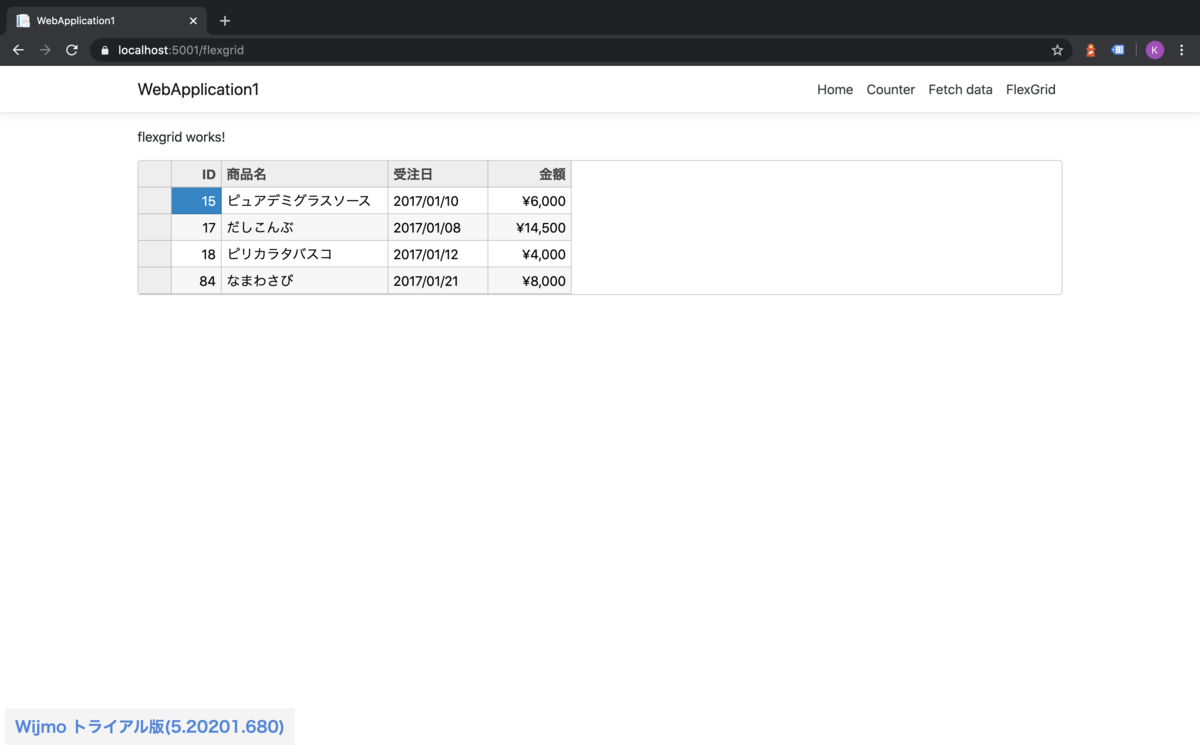The height and width of the screenshot is (750, 1200).
Task: Open the Fetch data nav link
Action: pyautogui.click(x=960, y=89)
